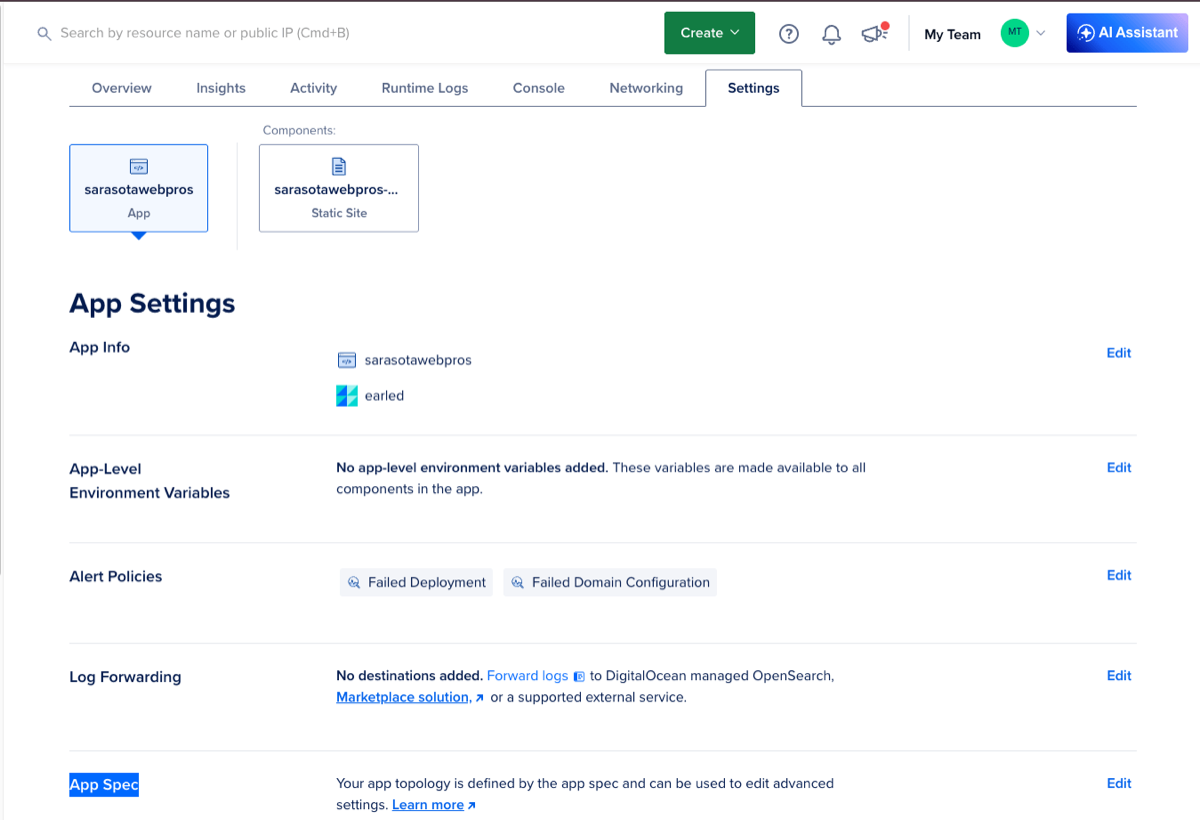This screenshot has width=1200, height=820.
Task: Open the App Spec Learn more link
Action: click(428, 805)
